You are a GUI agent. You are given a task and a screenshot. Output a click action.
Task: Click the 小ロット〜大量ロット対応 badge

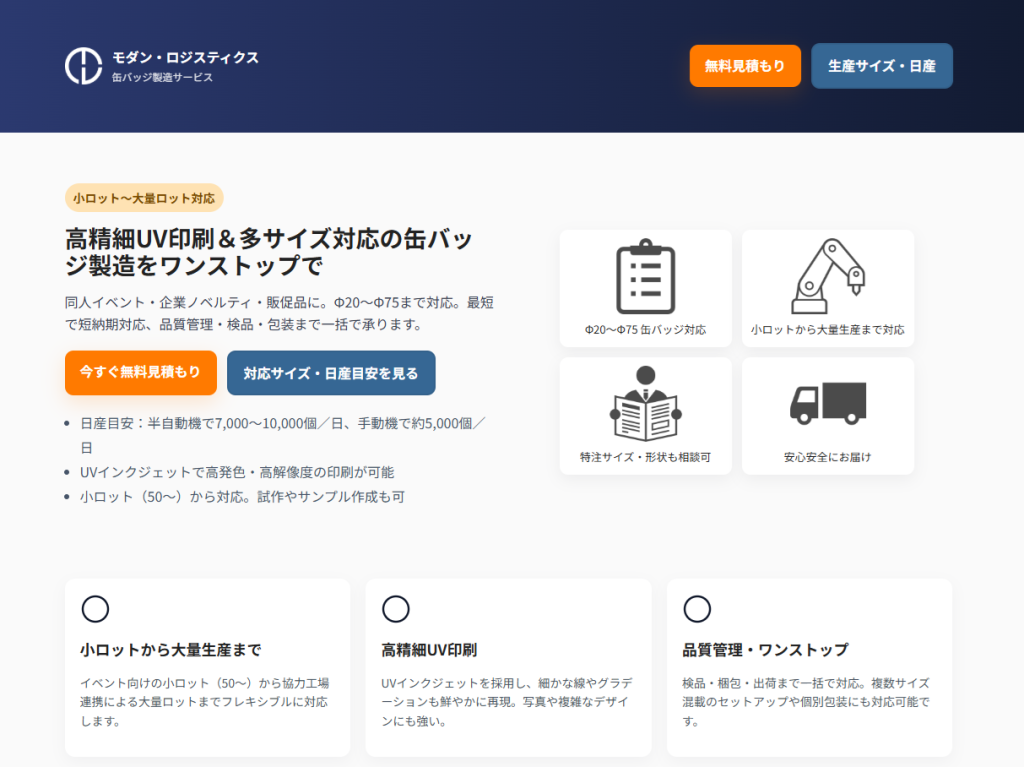(x=144, y=198)
